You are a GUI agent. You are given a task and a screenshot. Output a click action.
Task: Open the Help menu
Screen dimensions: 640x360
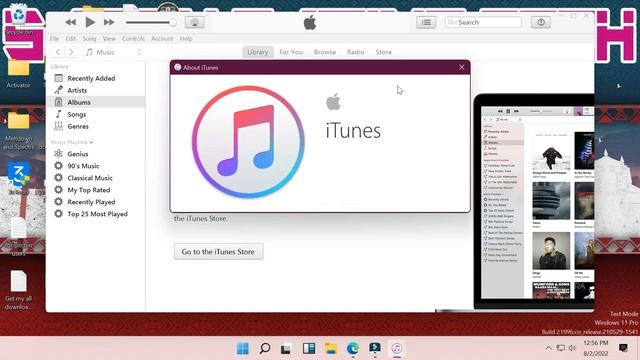tap(186, 38)
